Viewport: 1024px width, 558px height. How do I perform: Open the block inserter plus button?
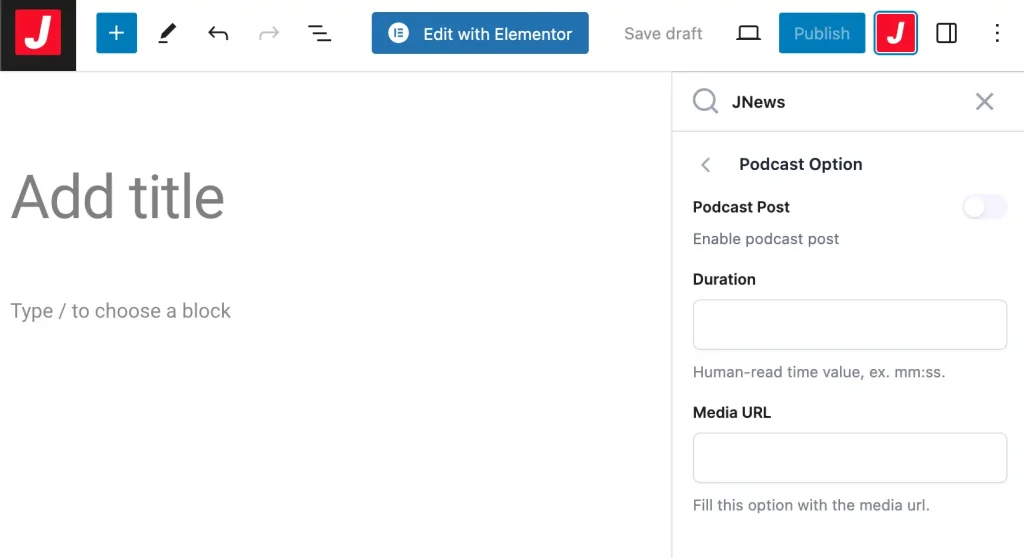pyautogui.click(x=116, y=34)
